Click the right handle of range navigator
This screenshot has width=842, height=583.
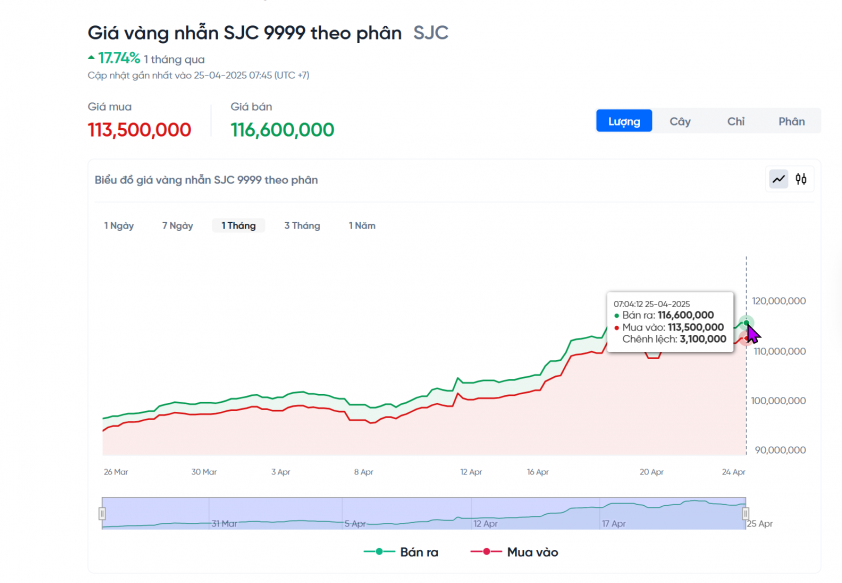click(x=746, y=513)
